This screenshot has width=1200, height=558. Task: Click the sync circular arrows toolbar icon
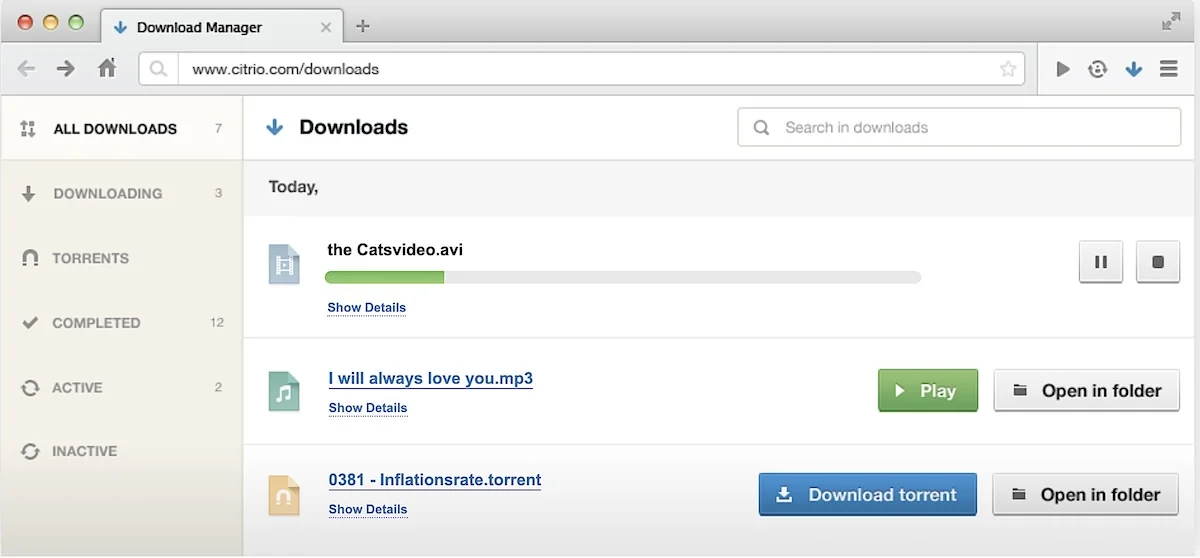coord(1098,69)
